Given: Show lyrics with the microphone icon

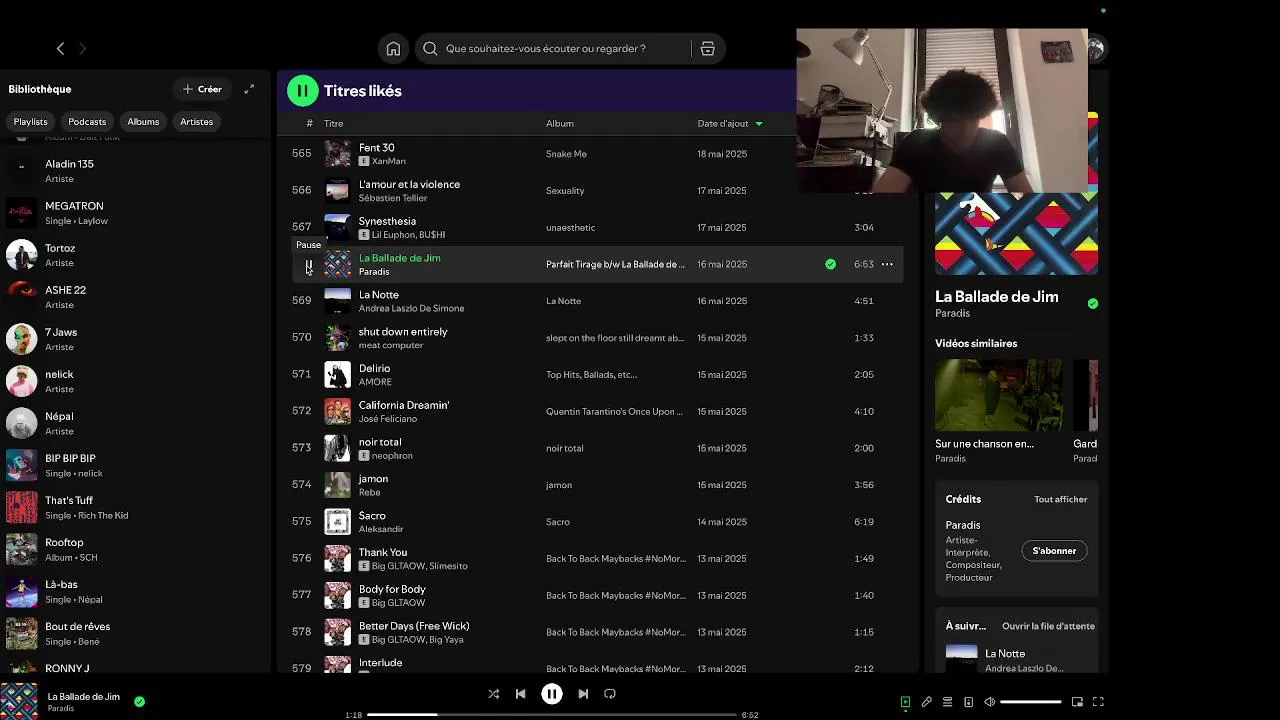Looking at the screenshot, I should tap(927, 702).
